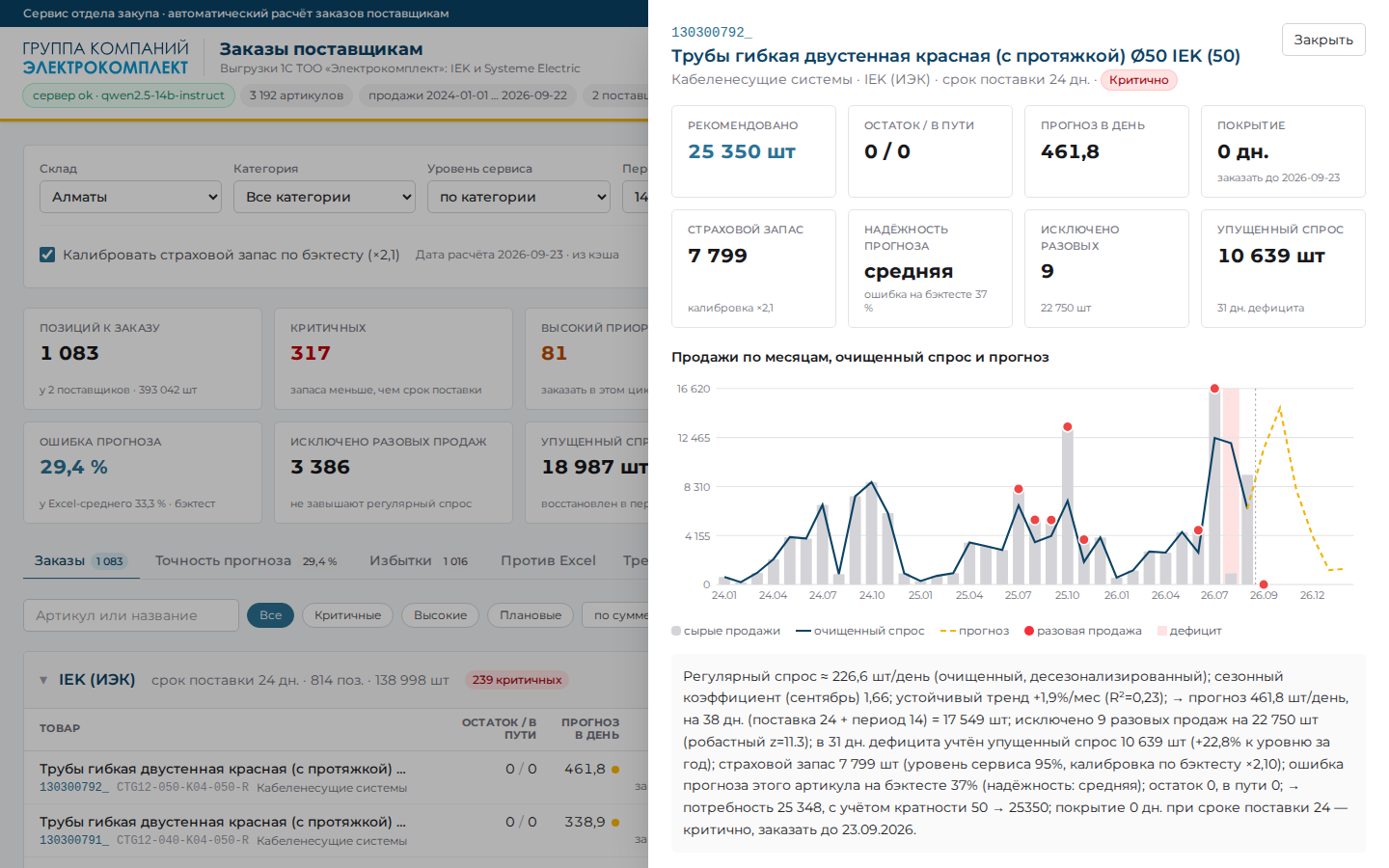Filter by Высокие chip

(x=440, y=615)
